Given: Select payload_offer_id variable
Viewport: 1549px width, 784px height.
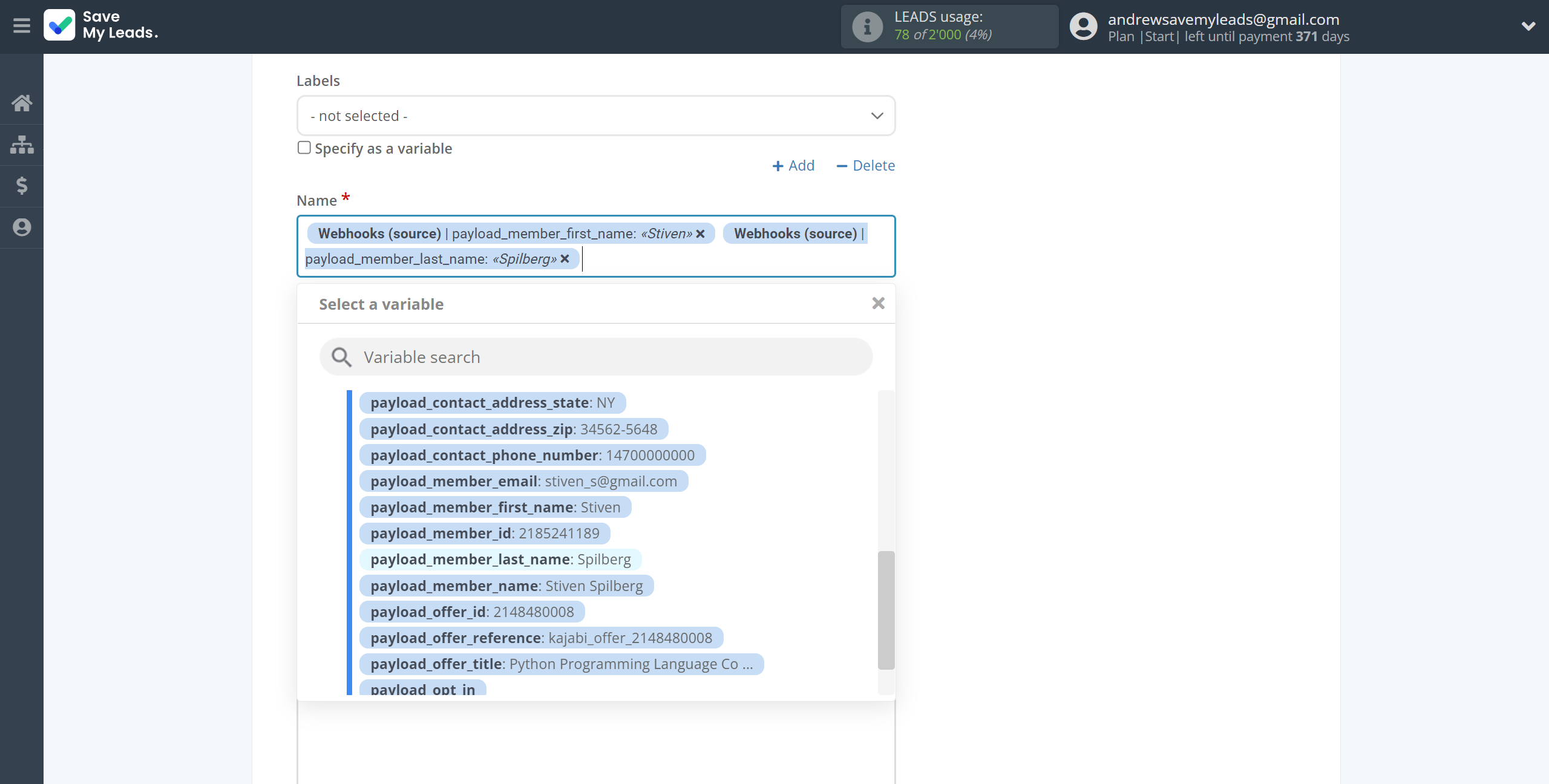Looking at the screenshot, I should click(x=472, y=612).
